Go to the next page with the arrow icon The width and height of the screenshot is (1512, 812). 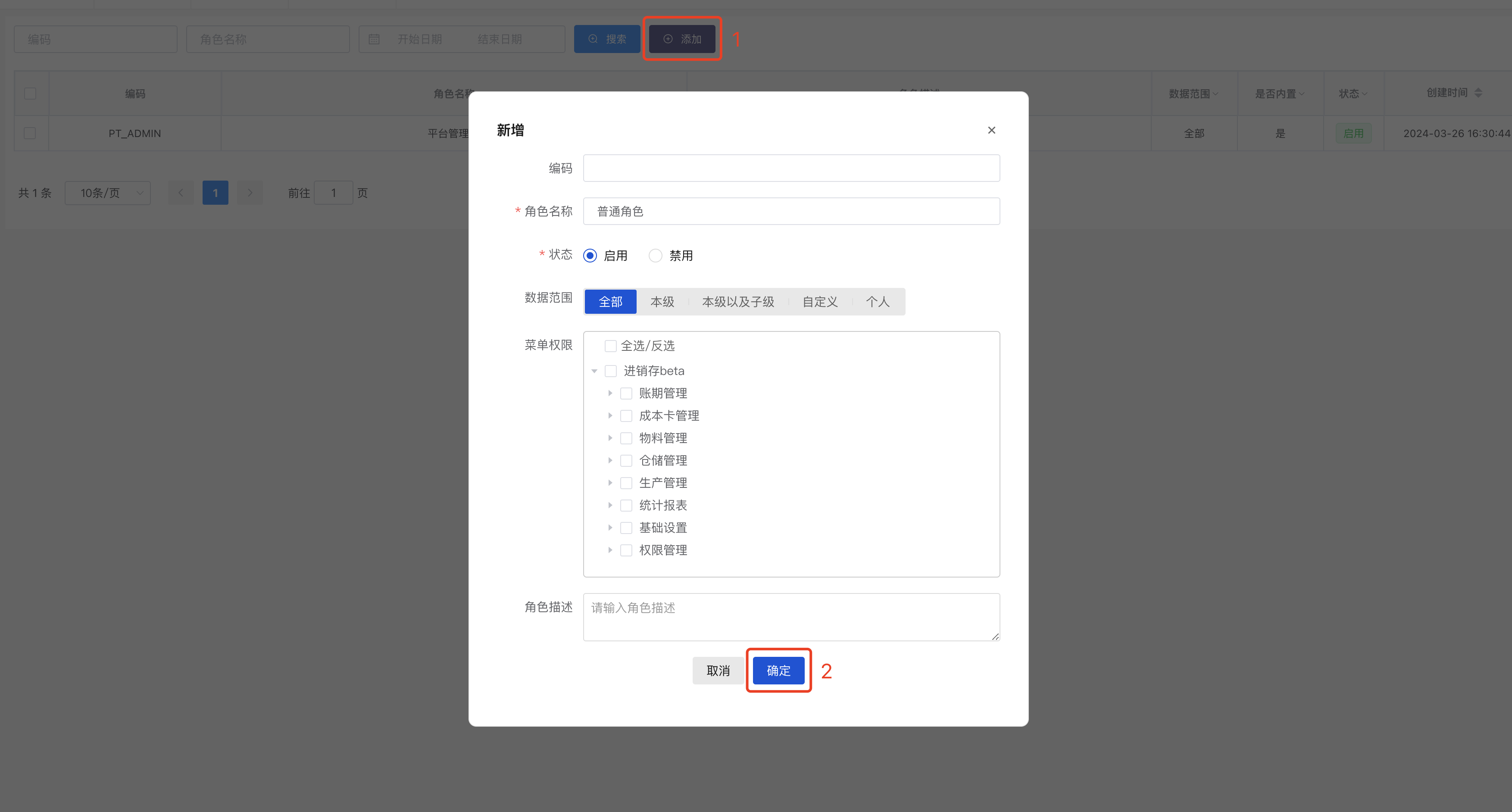point(250,193)
